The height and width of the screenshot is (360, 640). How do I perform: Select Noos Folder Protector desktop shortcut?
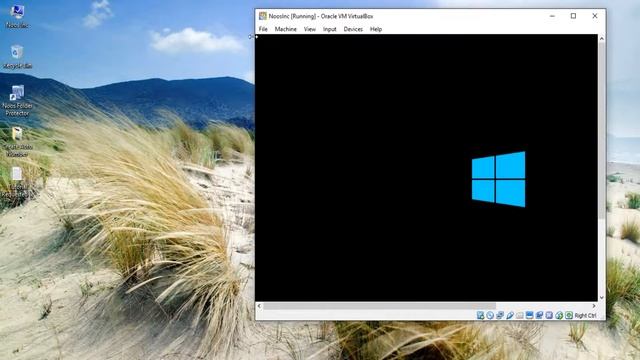pyautogui.click(x=17, y=101)
